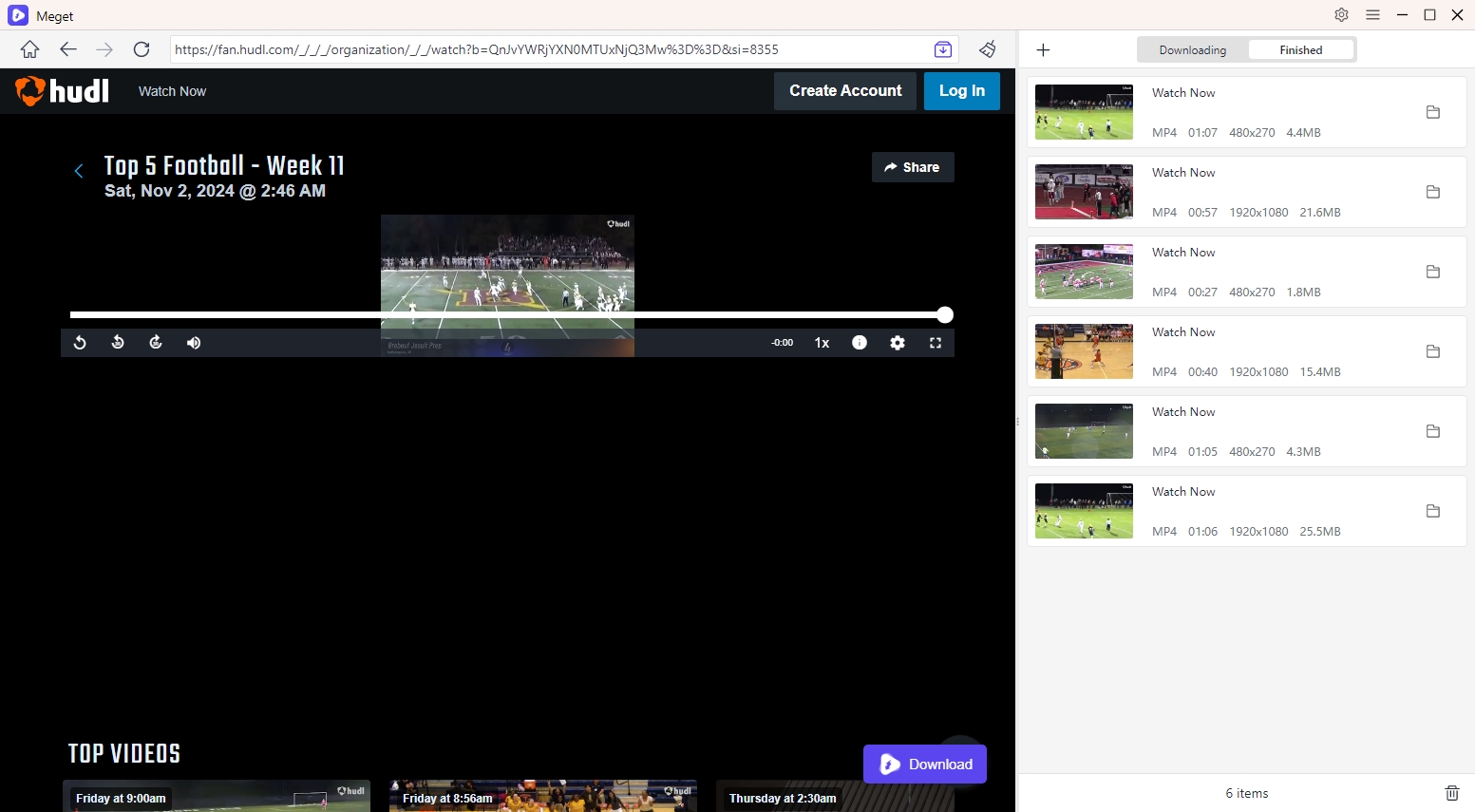Open Meget settings gear in the title bar
The width and height of the screenshot is (1475, 812).
[1341, 15]
